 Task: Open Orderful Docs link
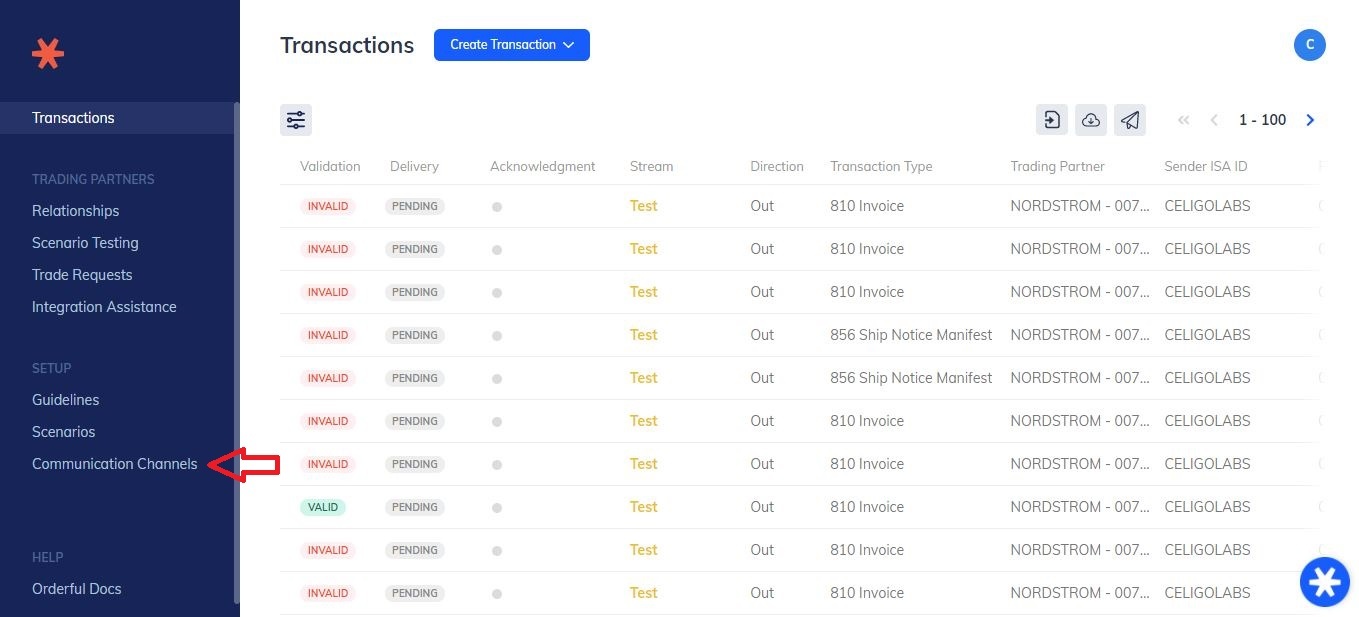[x=76, y=589]
